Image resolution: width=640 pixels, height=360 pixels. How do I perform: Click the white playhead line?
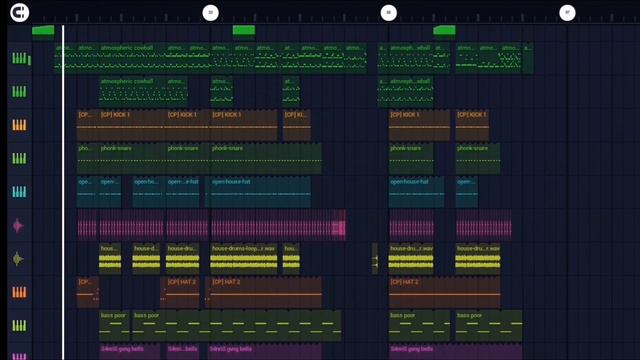coord(63,192)
